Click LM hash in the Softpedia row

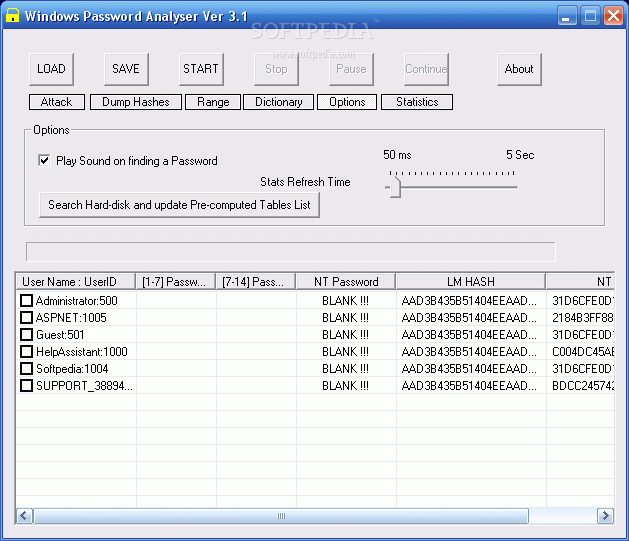point(469,369)
